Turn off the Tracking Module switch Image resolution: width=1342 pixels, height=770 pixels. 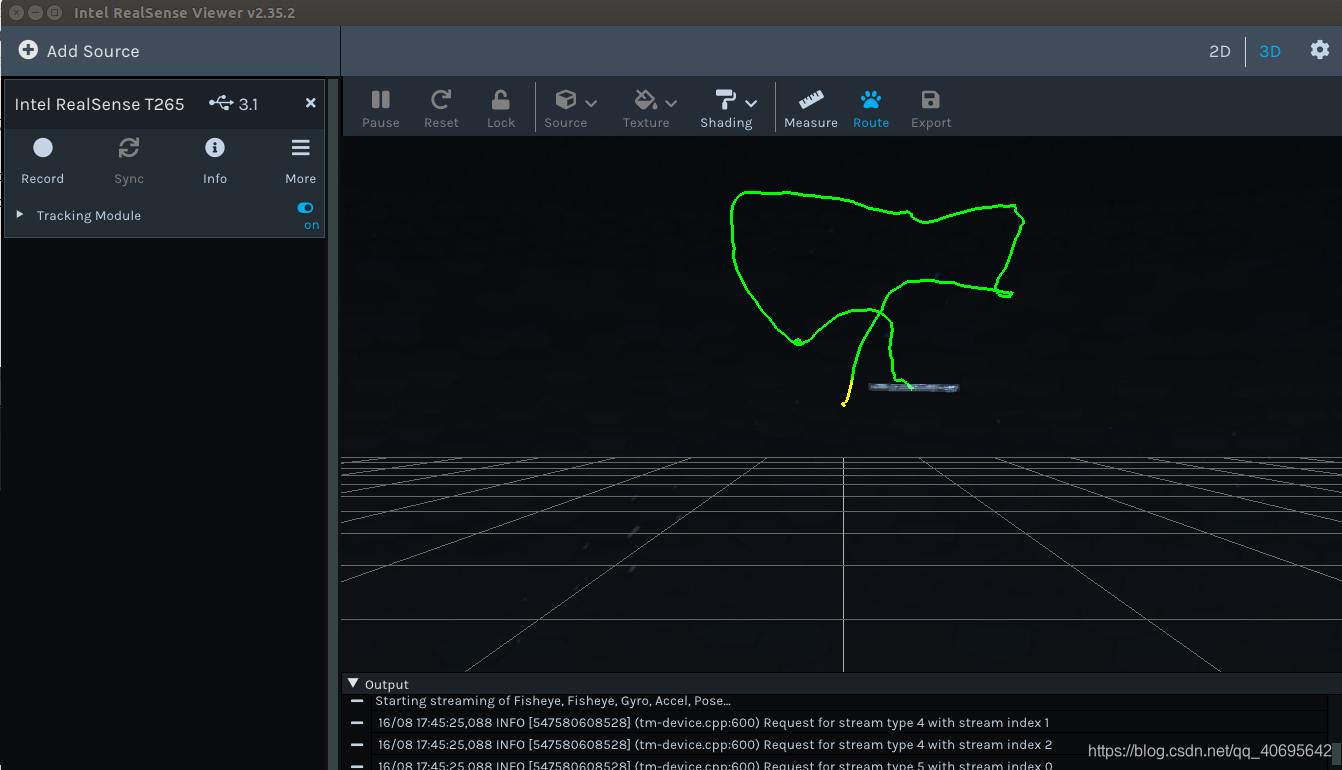click(x=305, y=208)
